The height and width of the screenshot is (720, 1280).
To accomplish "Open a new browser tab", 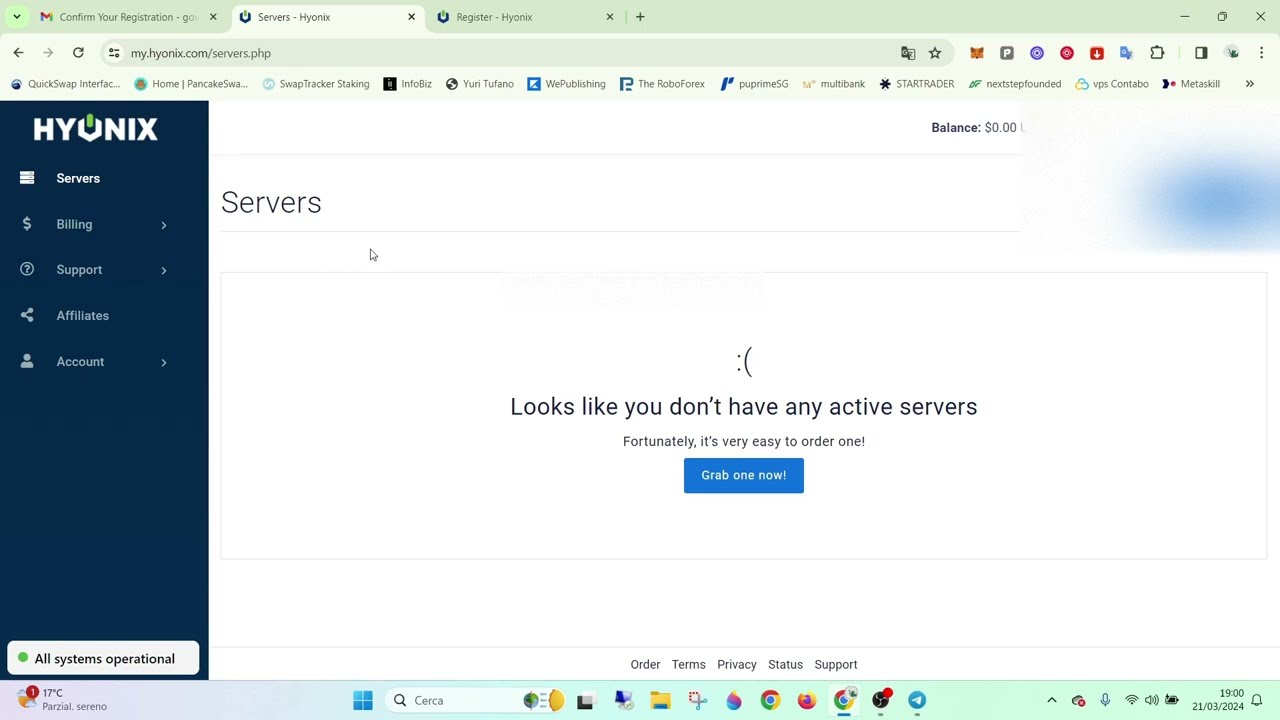I will 640,17.
